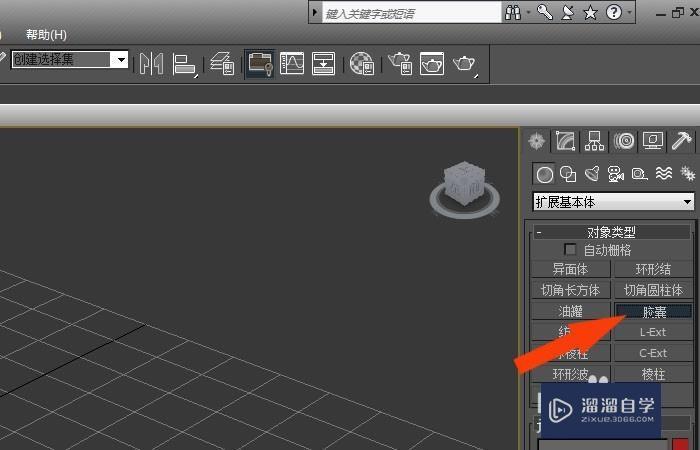The image size is (700, 450).
Task: Open the Help question mark icon
Action: pyautogui.click(x=614, y=12)
